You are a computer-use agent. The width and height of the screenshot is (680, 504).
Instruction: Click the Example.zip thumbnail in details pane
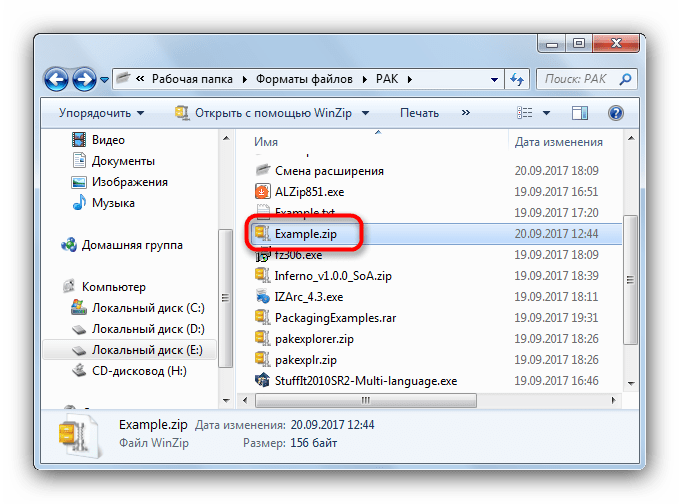tap(81, 435)
